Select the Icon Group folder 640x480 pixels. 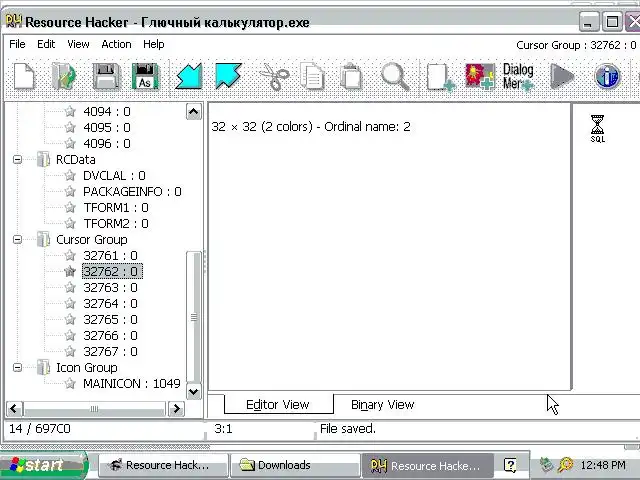click(x=87, y=367)
